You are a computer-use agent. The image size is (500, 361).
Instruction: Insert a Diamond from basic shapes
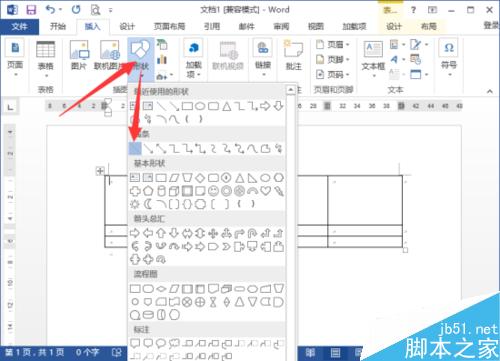point(200,178)
